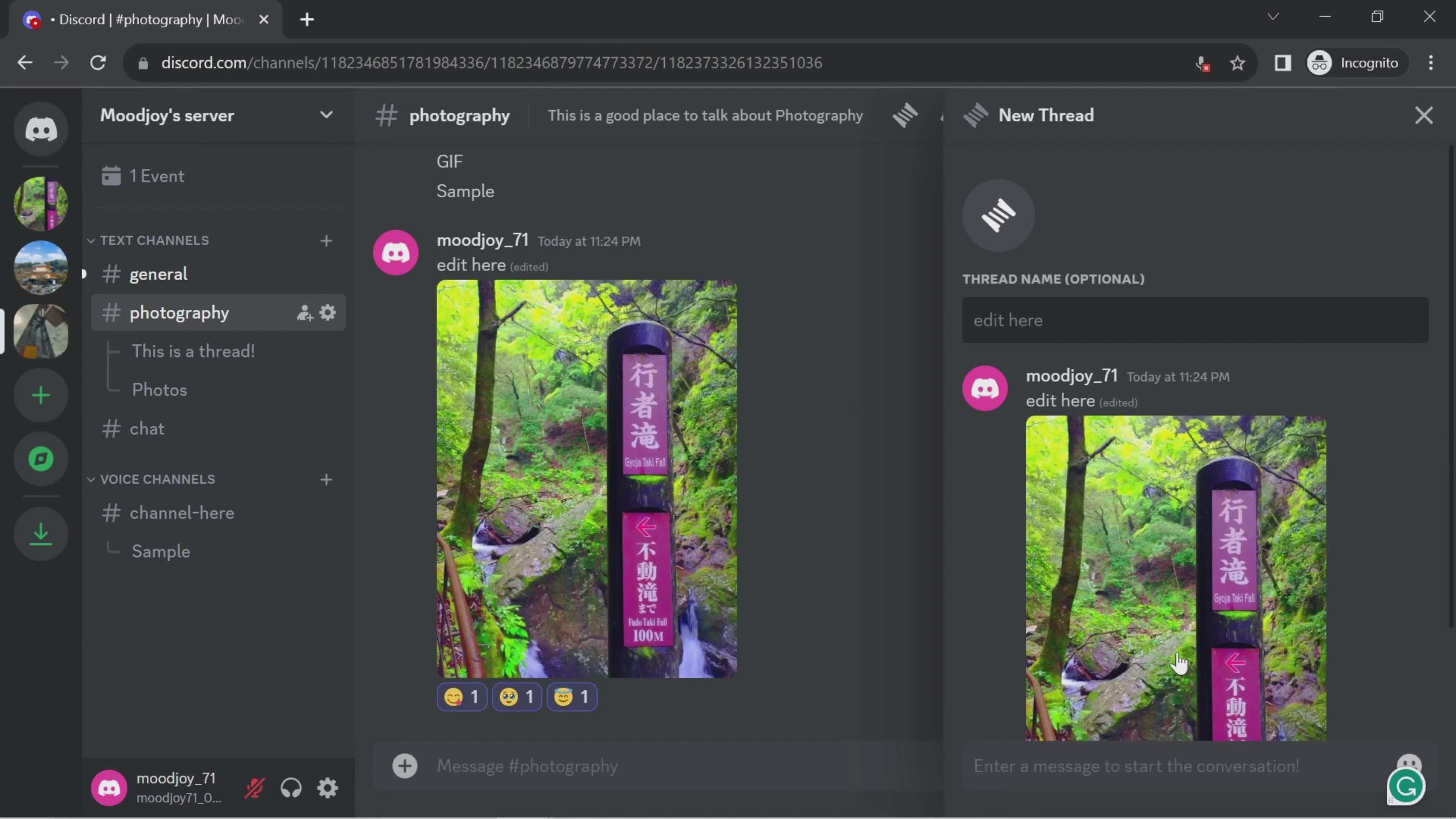
Task: Click the new thread close X icon
Action: 1424,115
